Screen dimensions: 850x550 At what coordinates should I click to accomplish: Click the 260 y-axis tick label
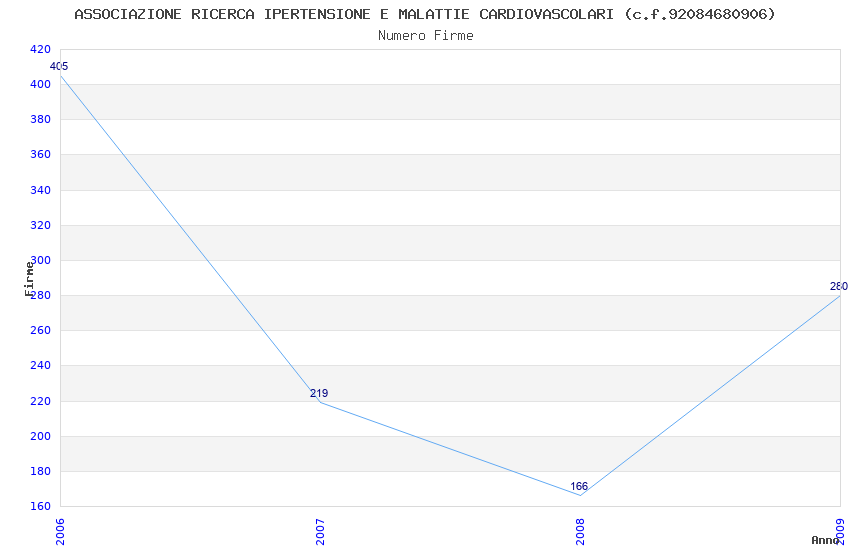(41, 331)
